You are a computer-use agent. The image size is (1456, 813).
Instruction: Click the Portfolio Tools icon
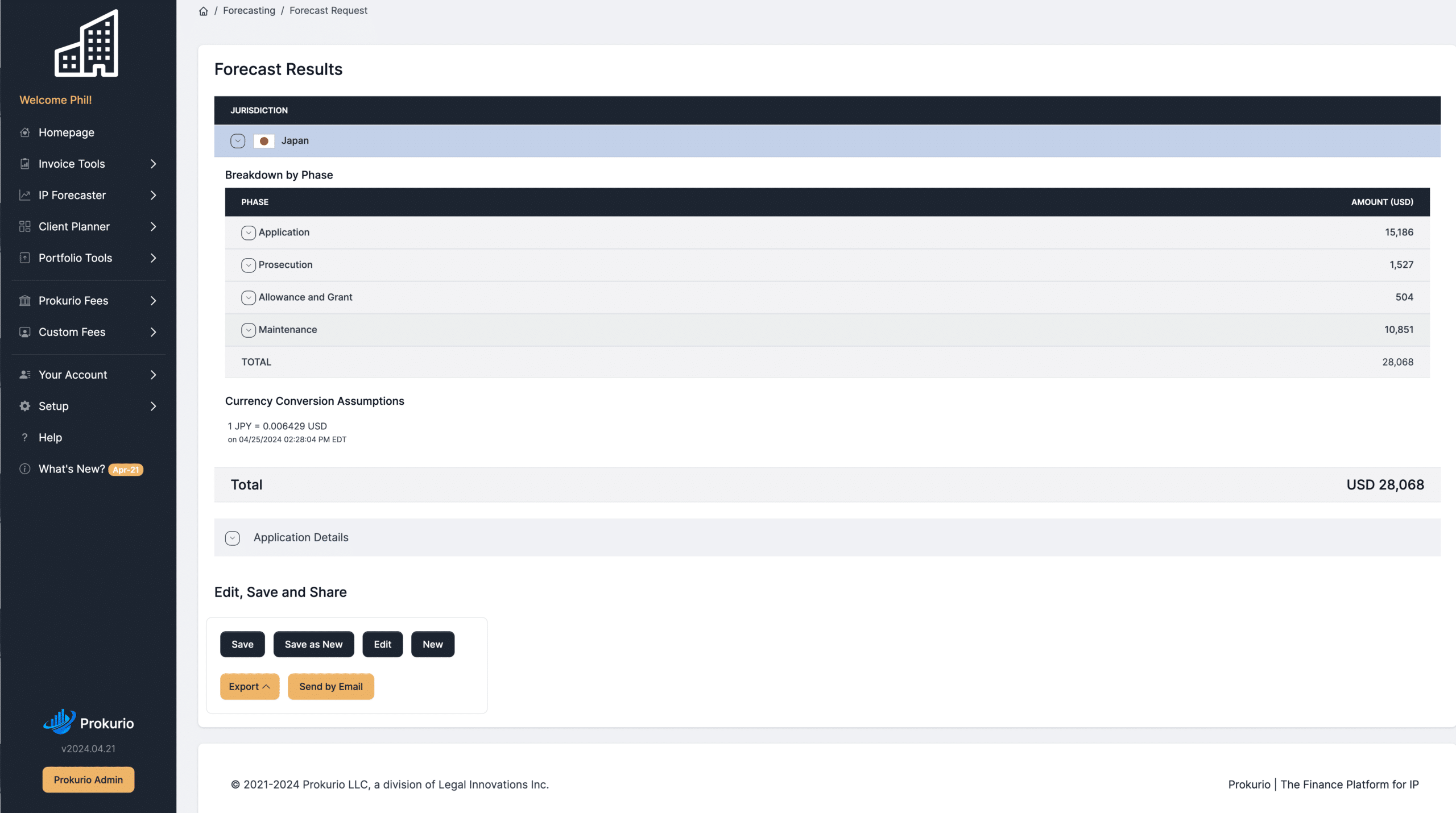(x=24, y=258)
